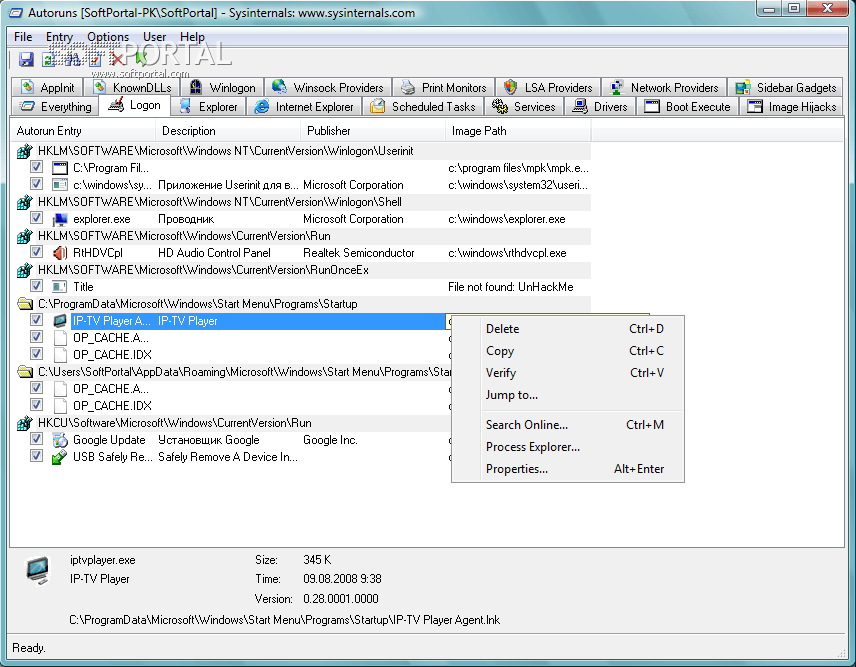The width and height of the screenshot is (856, 667).
Task: Disable the USB Safely Re... checkbox
Action: [37, 456]
